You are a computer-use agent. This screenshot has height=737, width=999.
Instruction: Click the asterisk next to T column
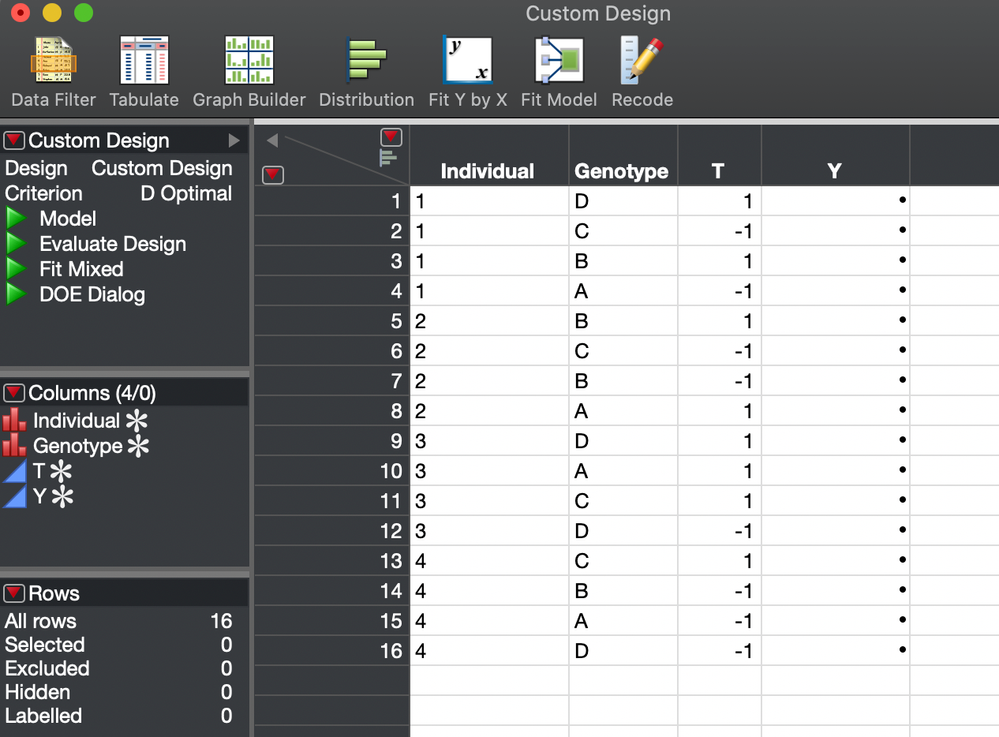tap(61, 471)
